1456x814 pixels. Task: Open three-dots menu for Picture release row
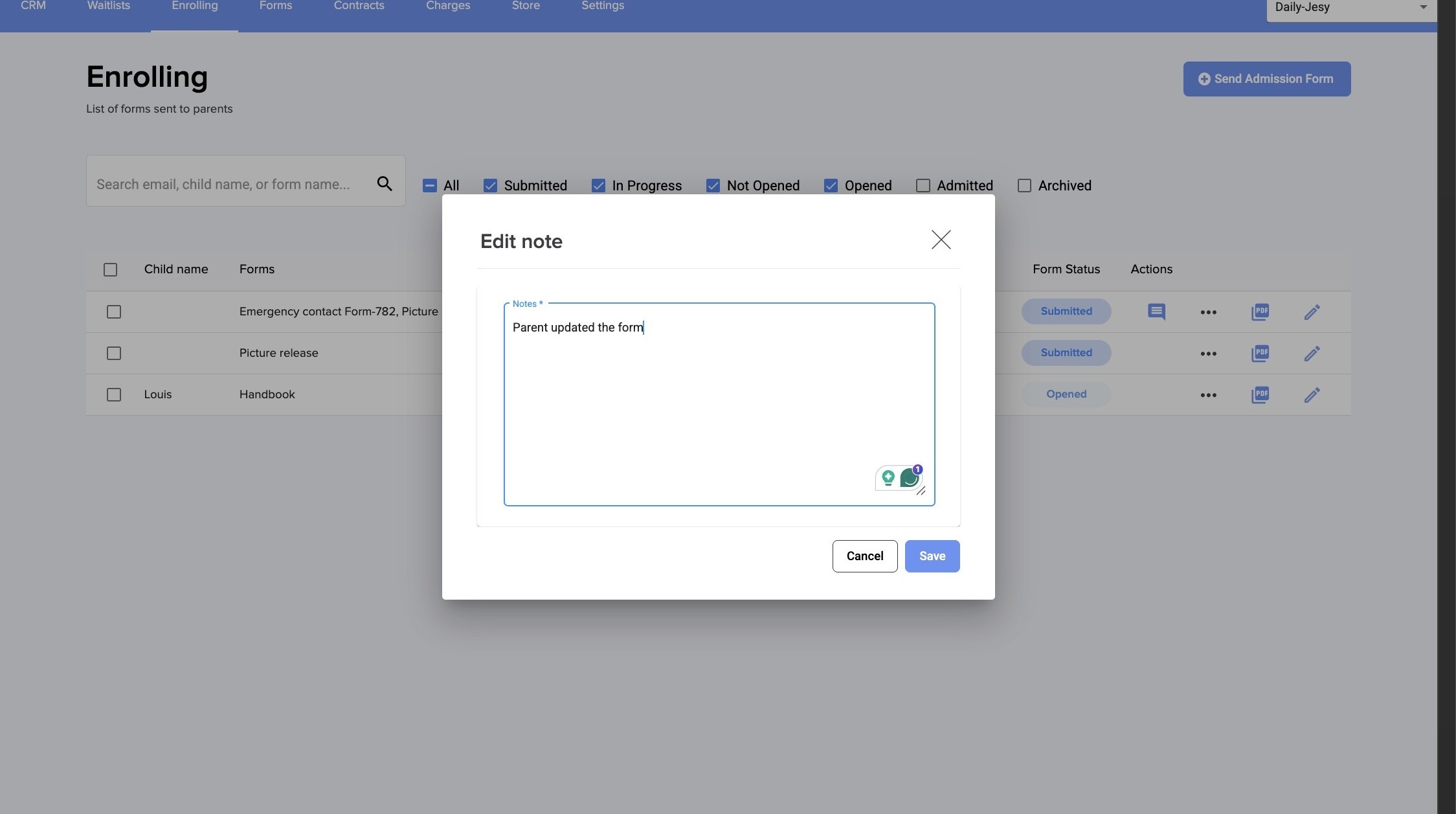(1208, 354)
